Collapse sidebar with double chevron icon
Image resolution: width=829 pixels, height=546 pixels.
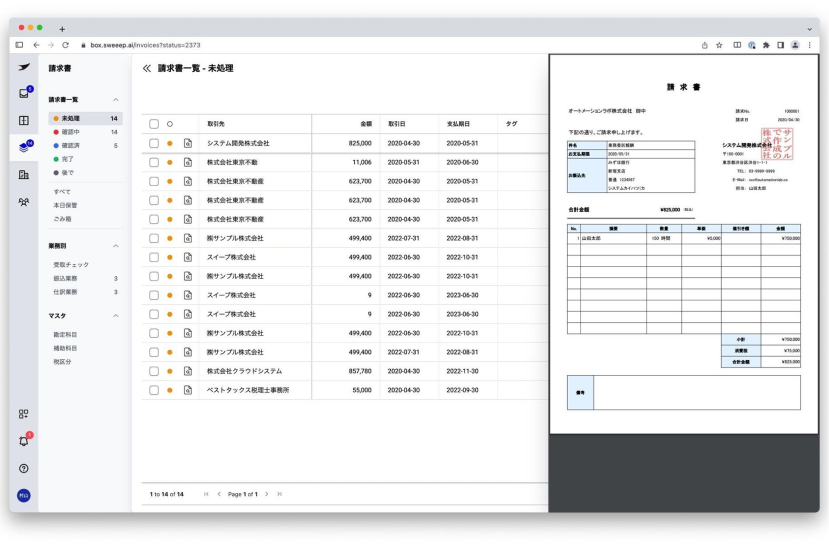(x=147, y=69)
